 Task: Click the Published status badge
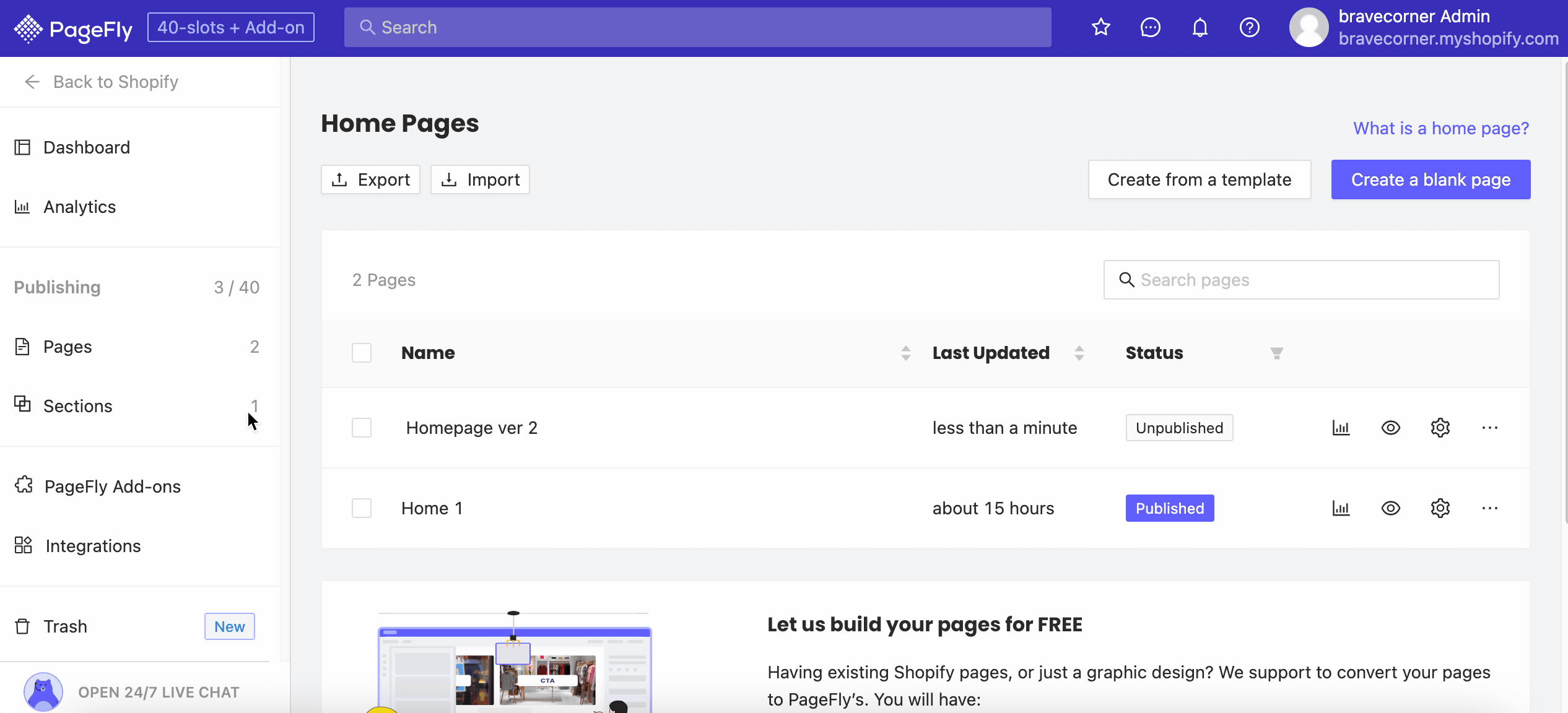[x=1170, y=508]
